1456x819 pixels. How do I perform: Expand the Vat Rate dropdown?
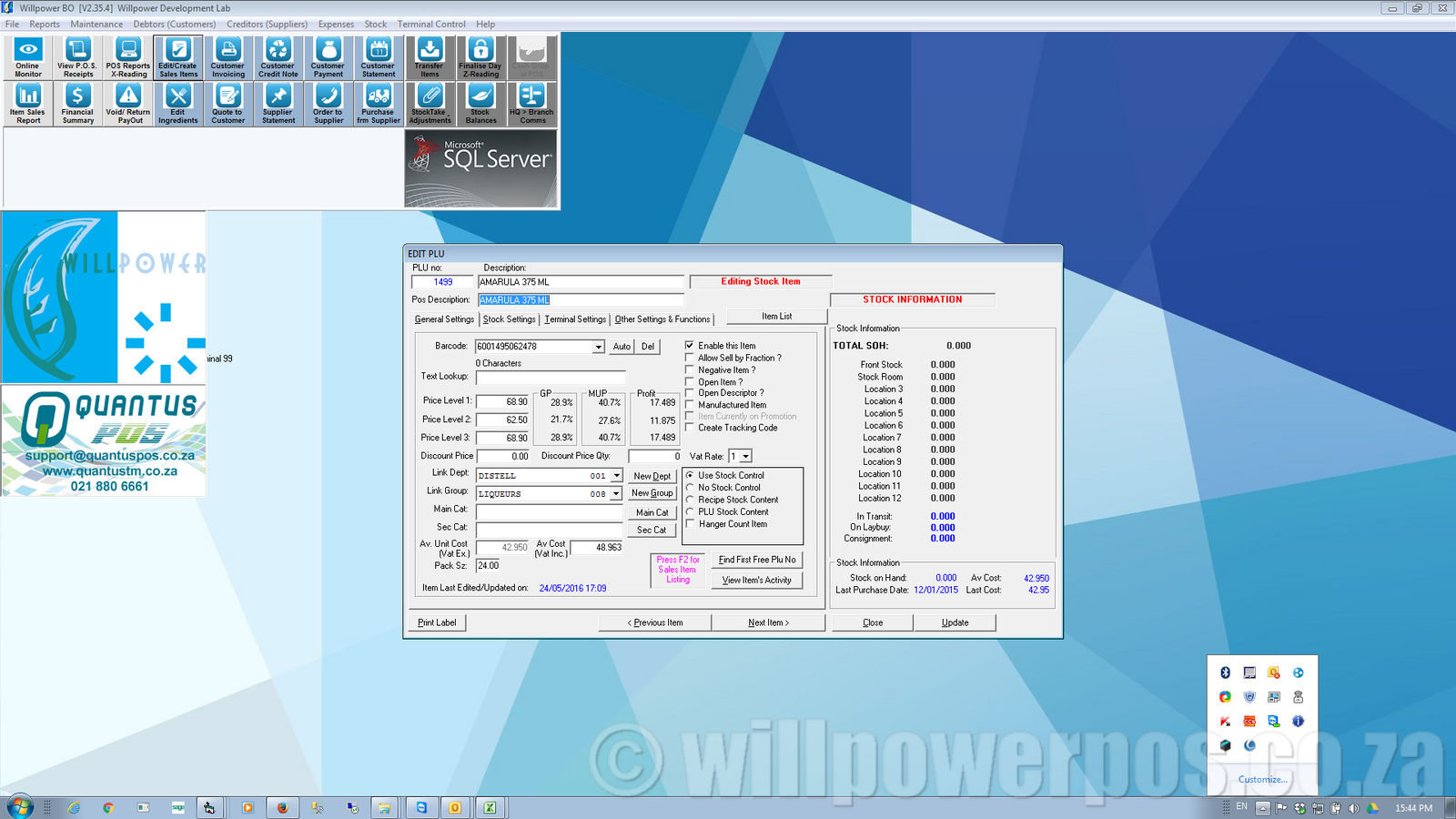(x=745, y=457)
